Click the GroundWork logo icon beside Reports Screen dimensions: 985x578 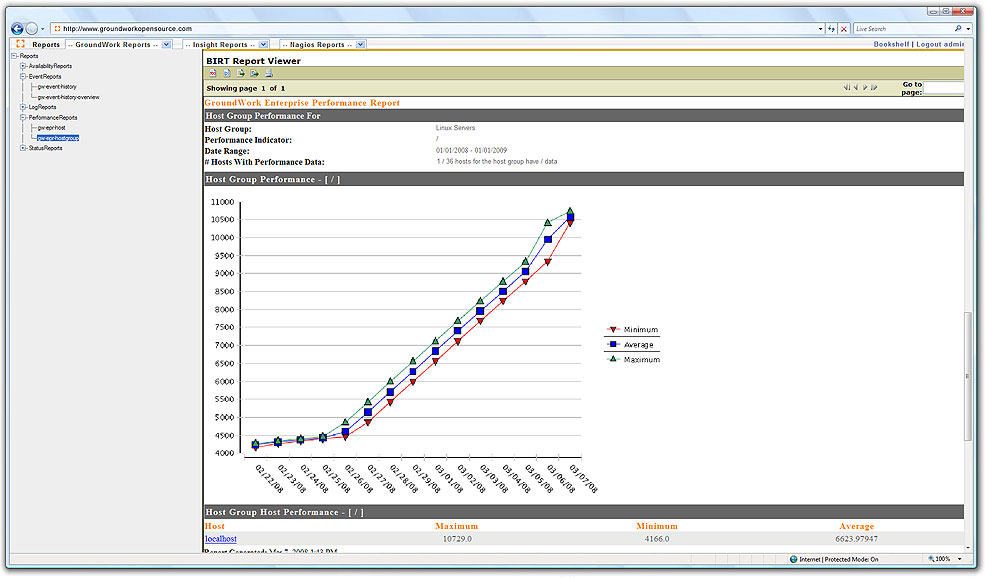pyautogui.click(x=21, y=44)
